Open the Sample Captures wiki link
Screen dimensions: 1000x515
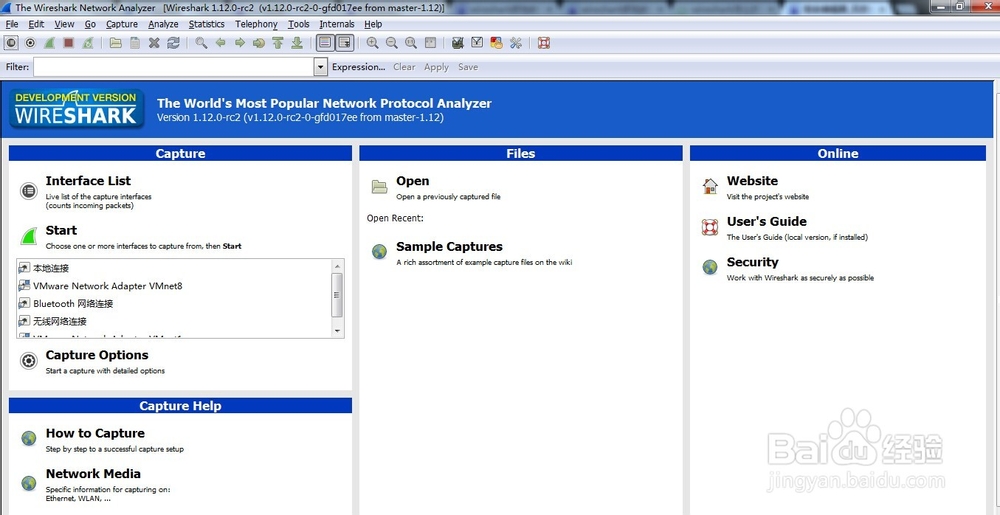449,247
